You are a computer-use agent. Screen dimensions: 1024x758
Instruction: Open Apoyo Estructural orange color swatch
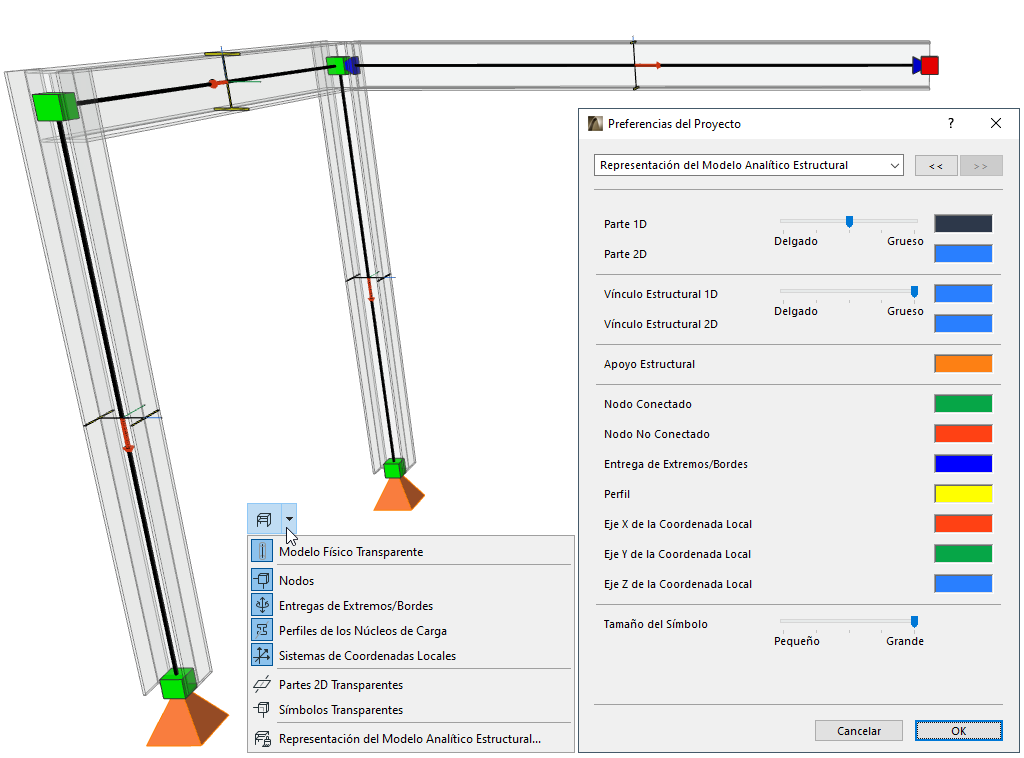point(963,364)
